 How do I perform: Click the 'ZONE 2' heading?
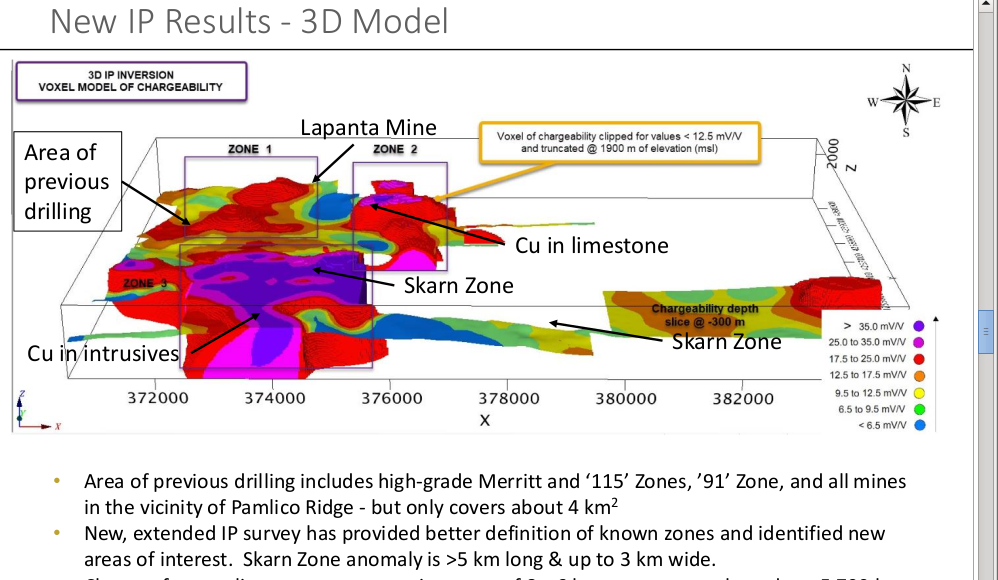[x=395, y=149]
